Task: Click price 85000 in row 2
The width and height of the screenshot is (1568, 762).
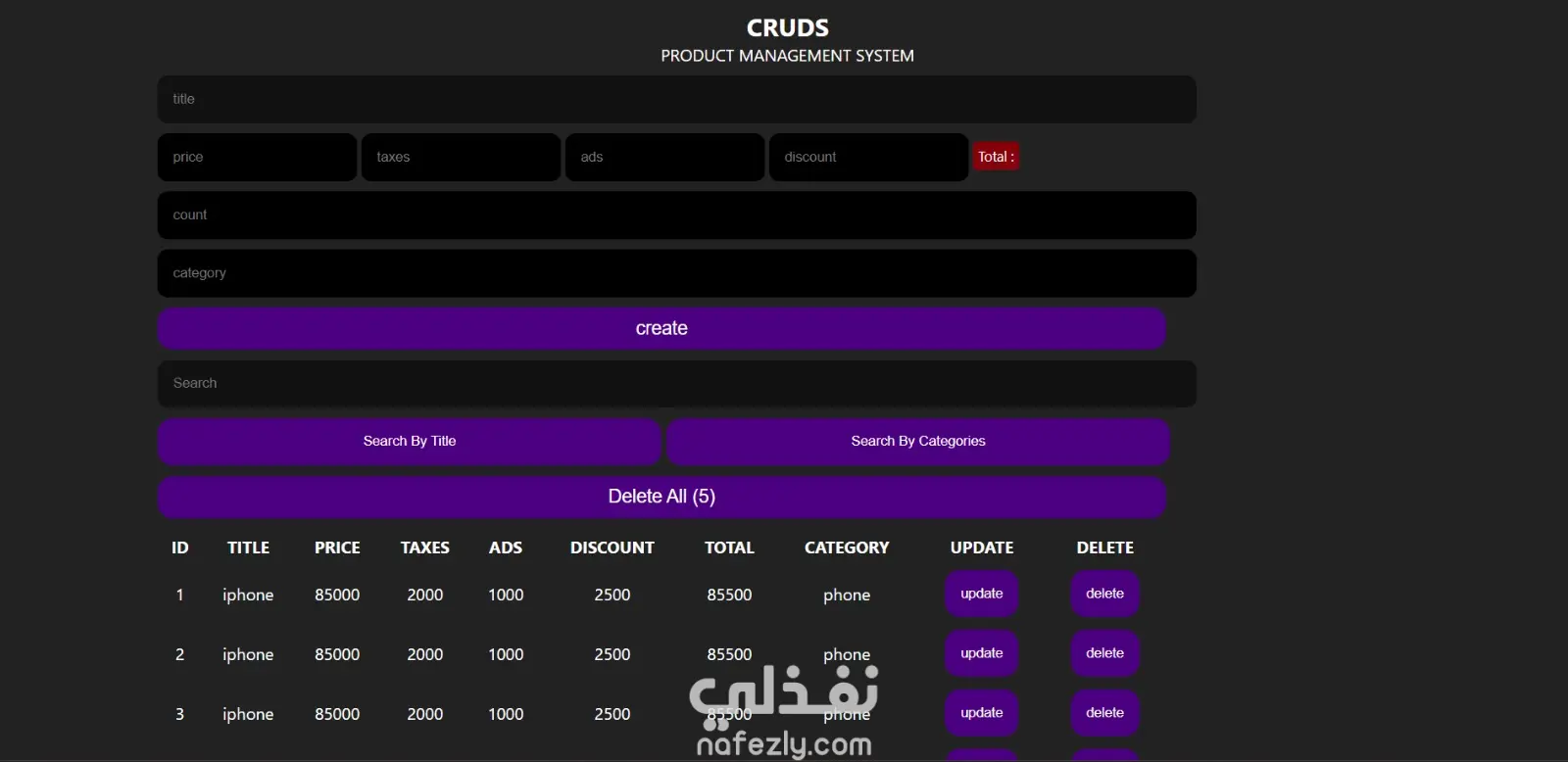Action: [x=337, y=654]
